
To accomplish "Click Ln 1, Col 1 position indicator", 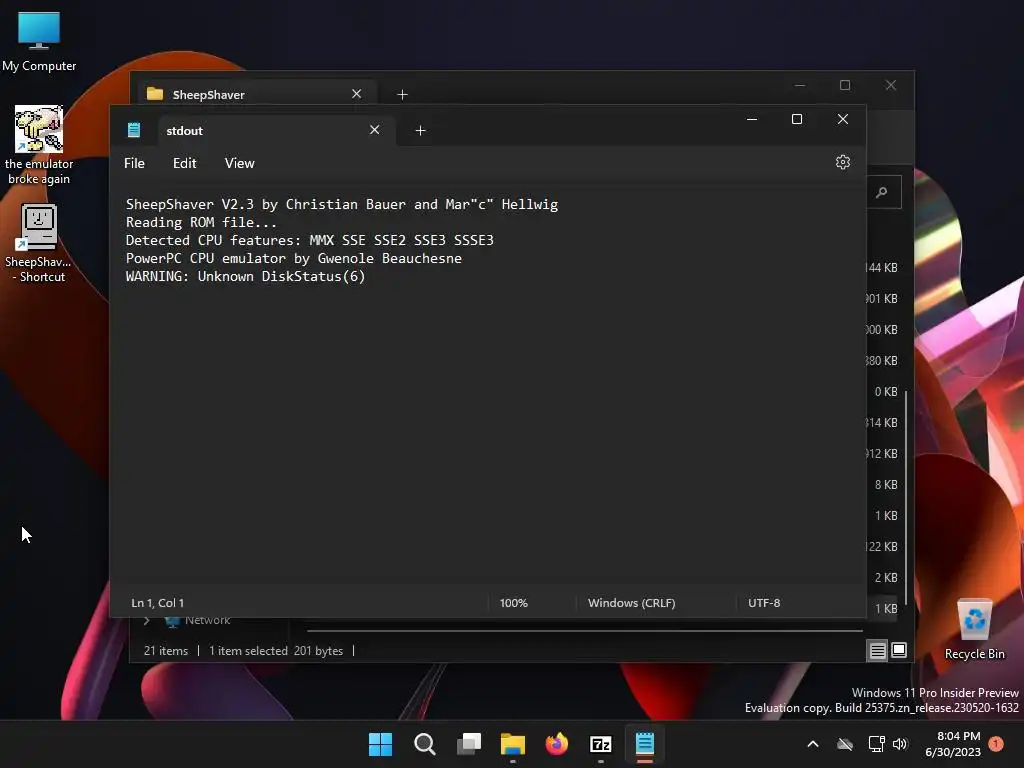I will 157,603.
